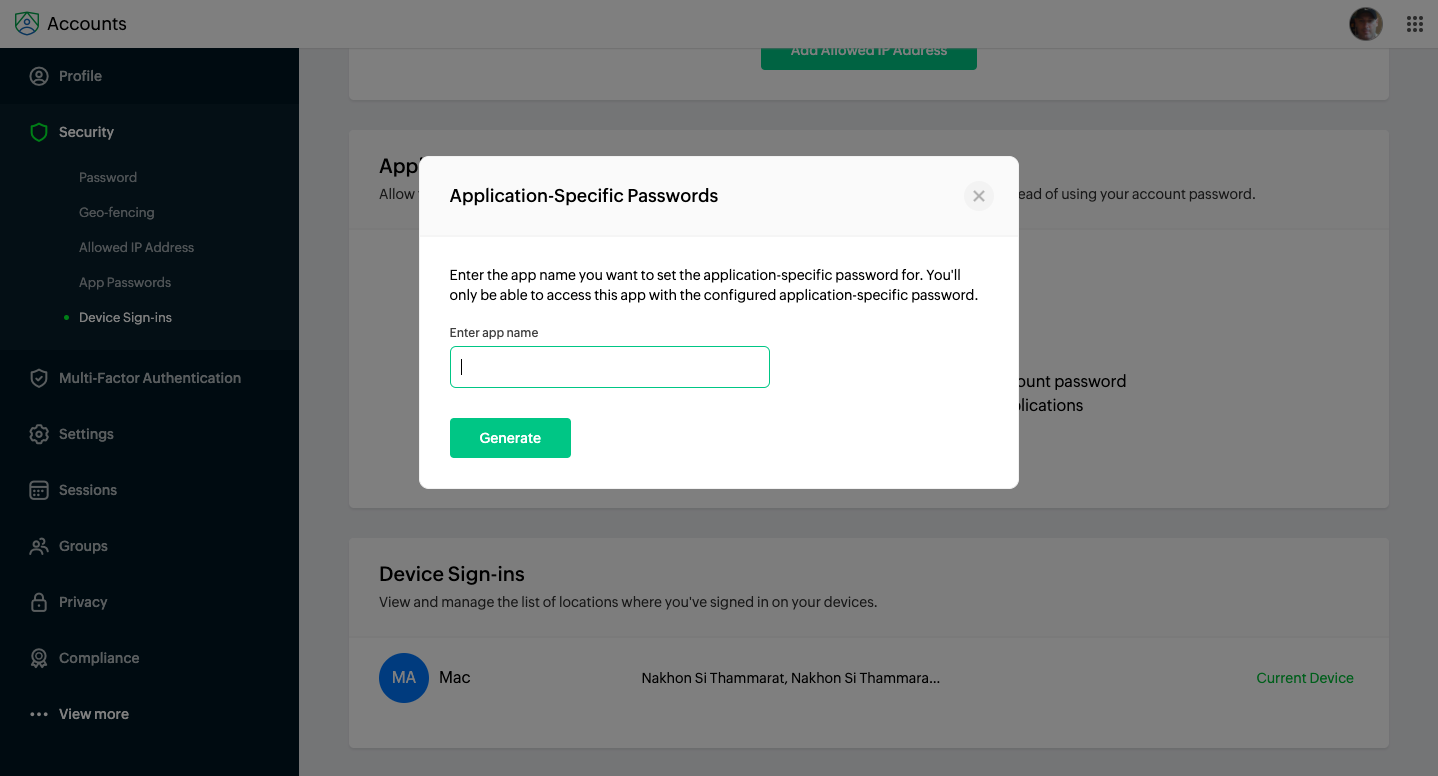The image size is (1438, 776).
Task: Select Allowed IP Address submenu item
Action: click(x=137, y=247)
